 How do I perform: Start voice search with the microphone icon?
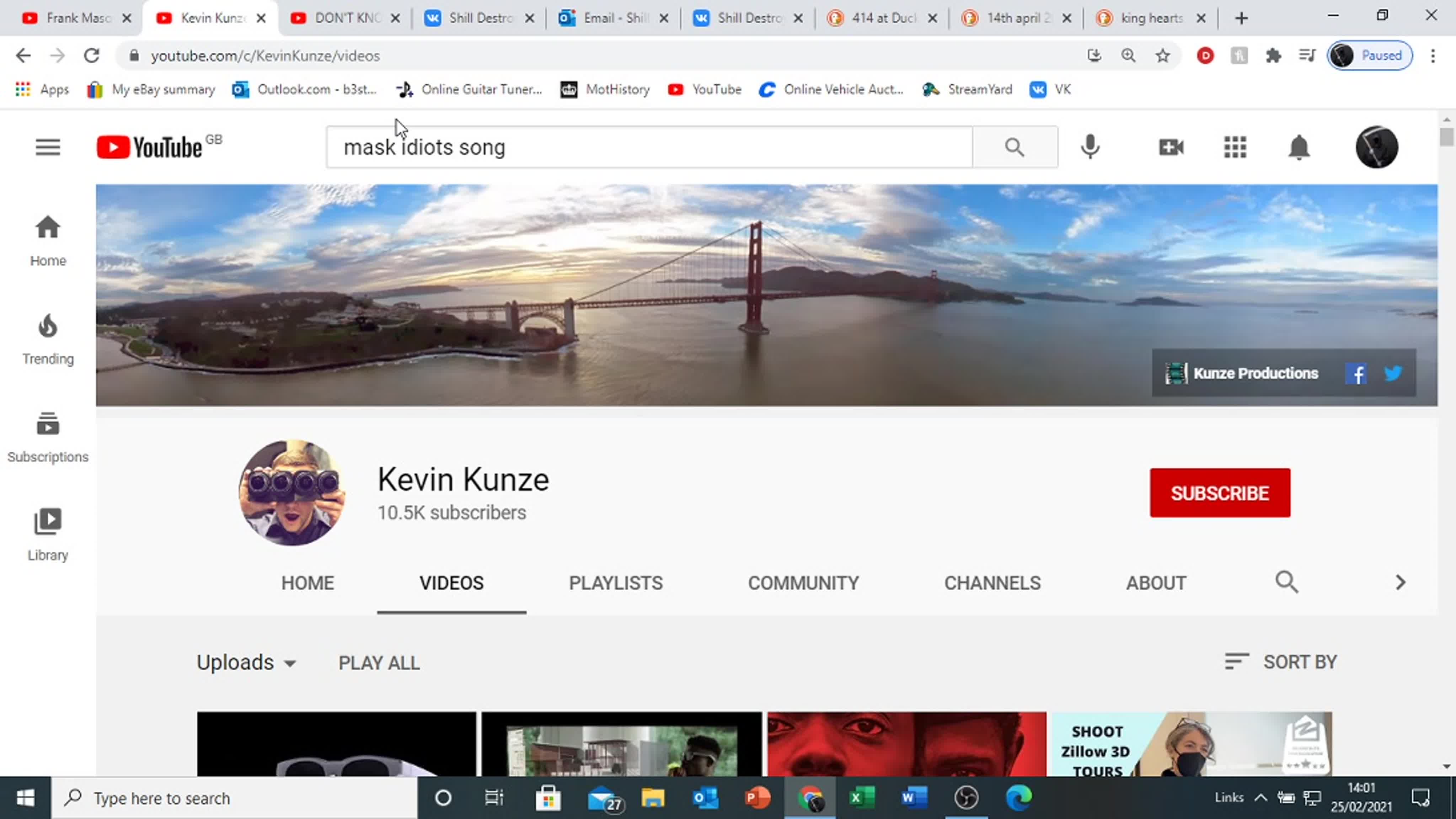(x=1090, y=147)
